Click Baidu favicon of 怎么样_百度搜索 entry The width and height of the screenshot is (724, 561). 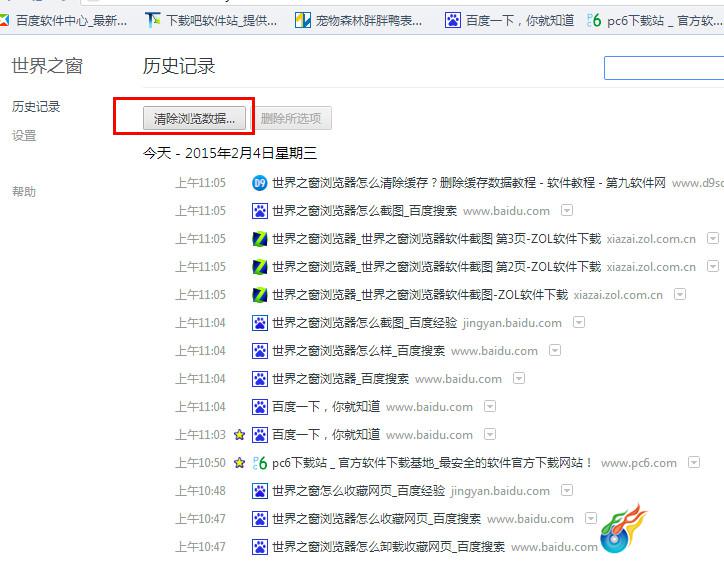tap(259, 351)
